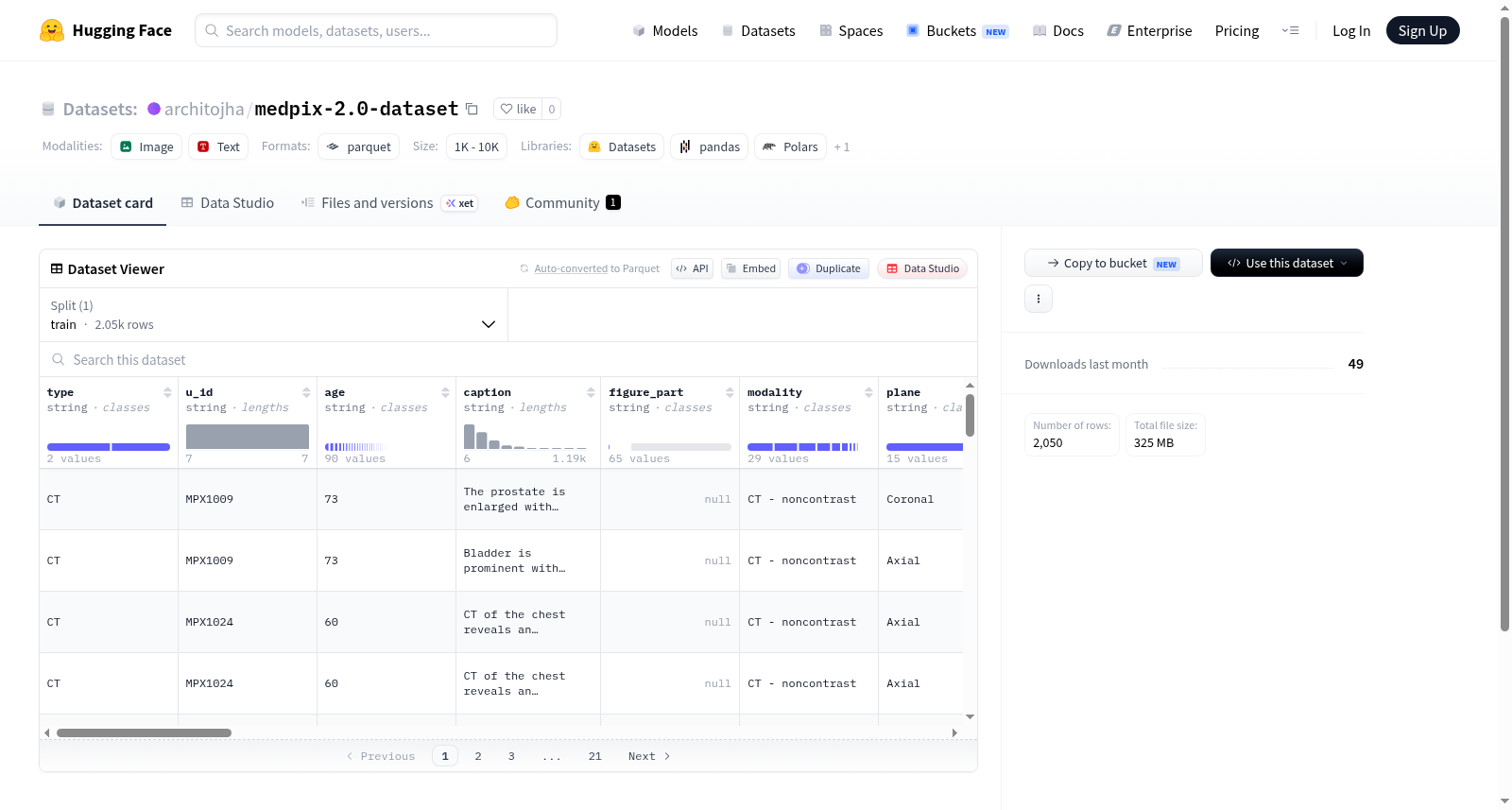Open the Use this dataset dropdown
This screenshot has height=810, width=1512.
1287,263
